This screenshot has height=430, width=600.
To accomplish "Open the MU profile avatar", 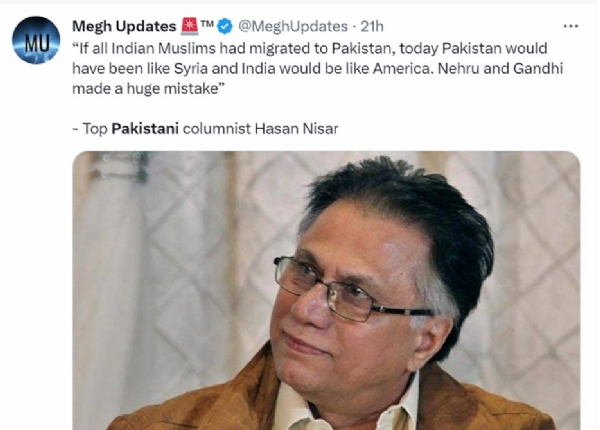I will (36, 40).
